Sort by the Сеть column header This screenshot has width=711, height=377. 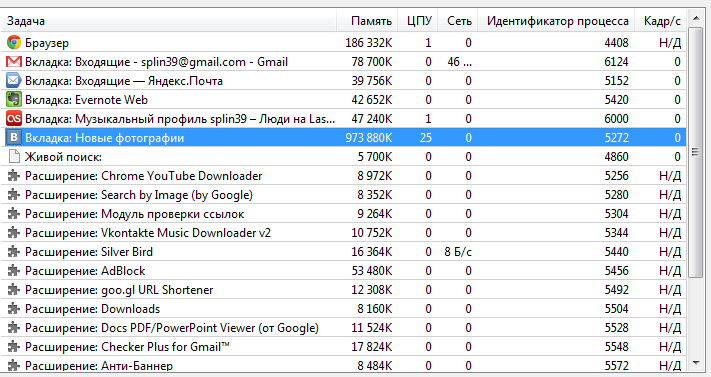point(458,21)
